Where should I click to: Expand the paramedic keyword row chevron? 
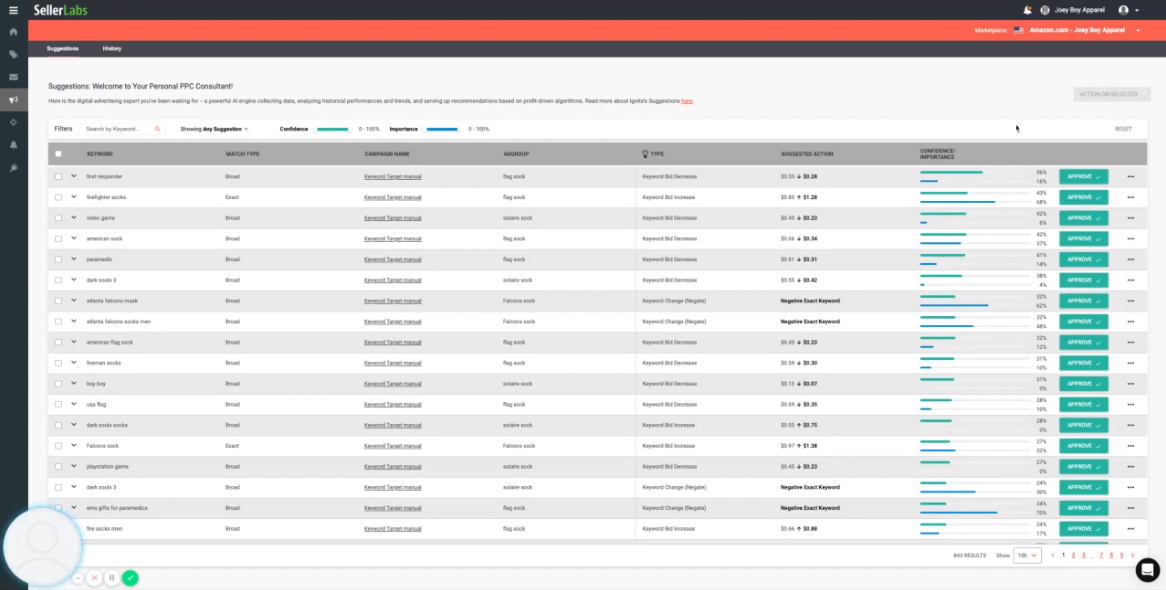tap(74, 259)
